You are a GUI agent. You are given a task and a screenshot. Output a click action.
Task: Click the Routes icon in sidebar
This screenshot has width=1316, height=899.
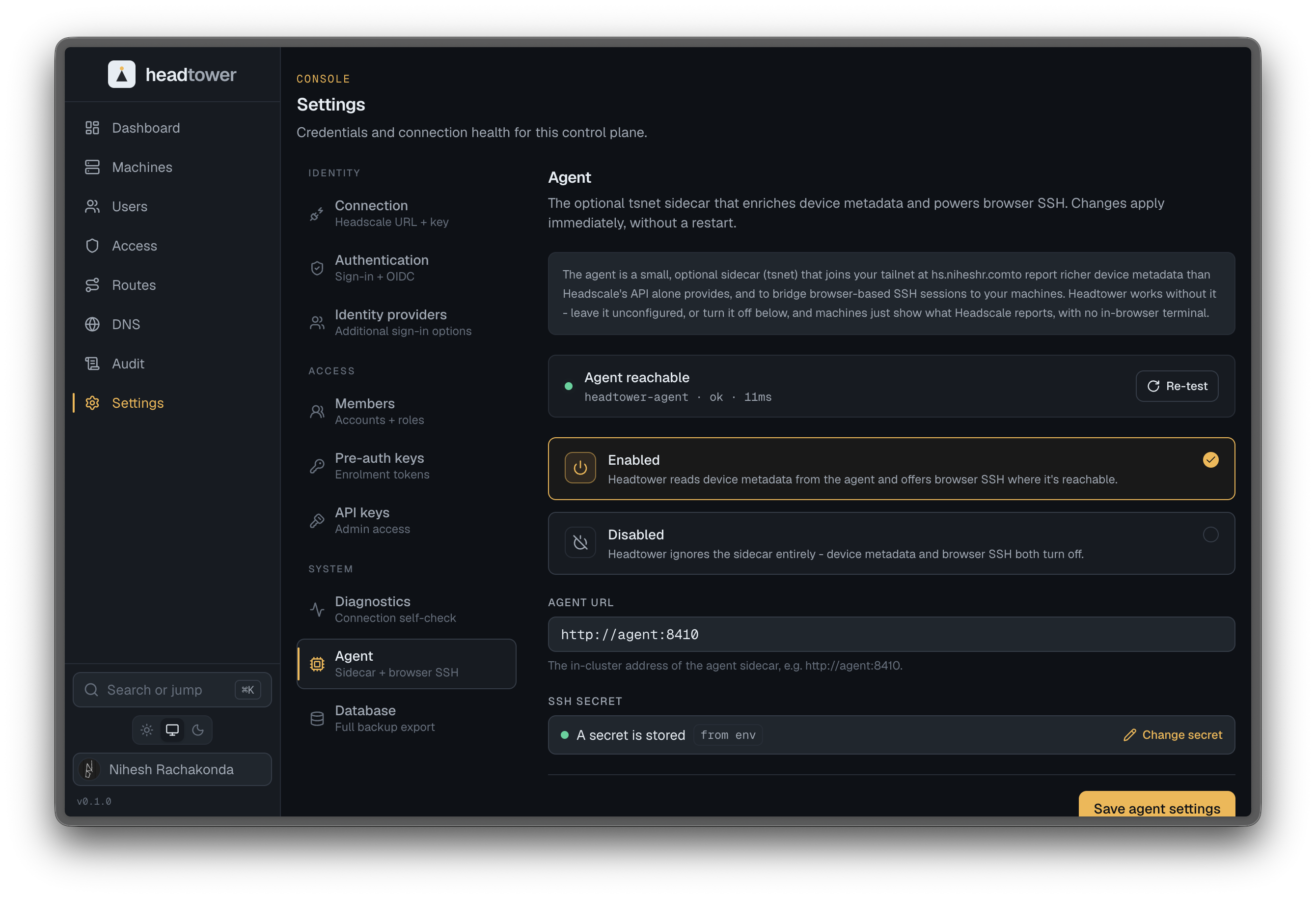pyautogui.click(x=92, y=285)
